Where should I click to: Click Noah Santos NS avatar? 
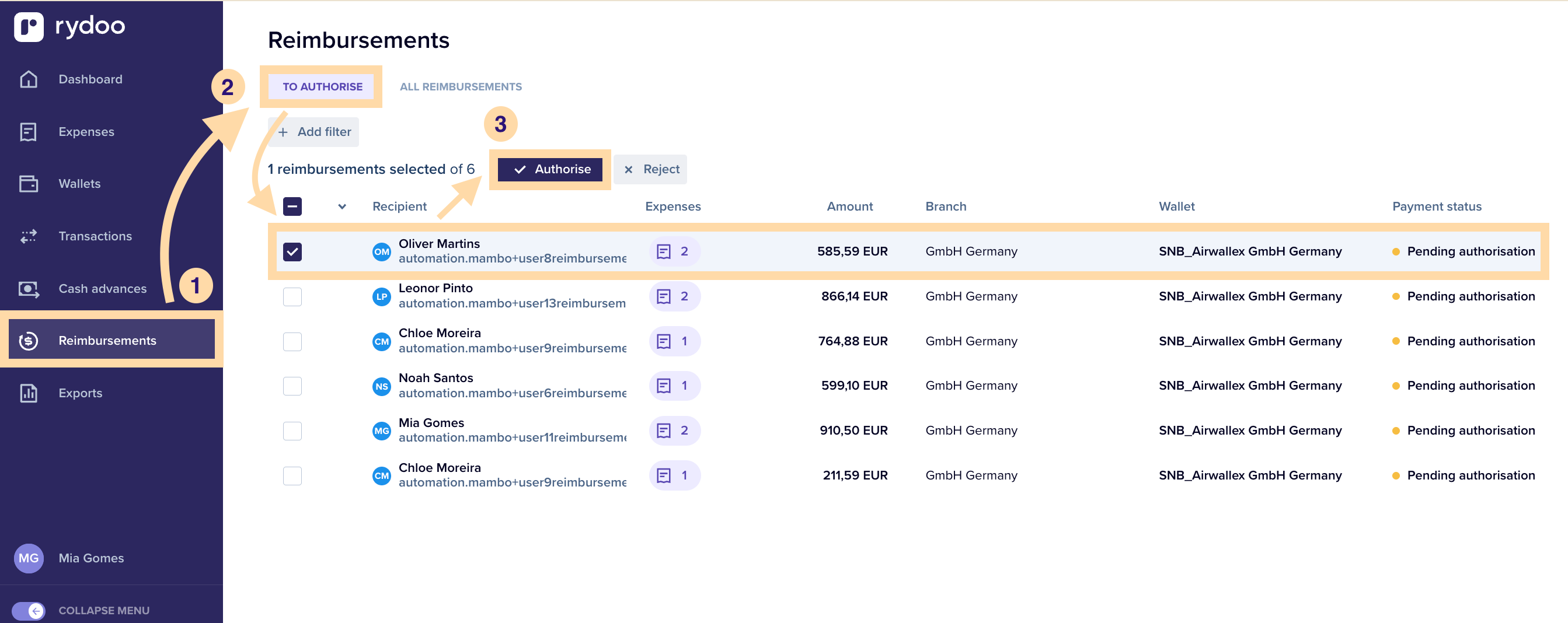click(382, 386)
